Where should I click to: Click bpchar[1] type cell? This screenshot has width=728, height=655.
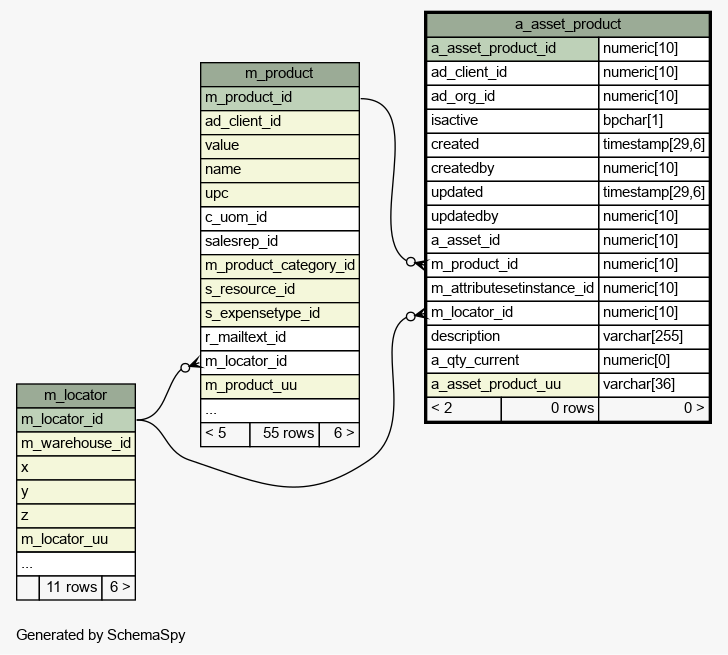point(654,121)
